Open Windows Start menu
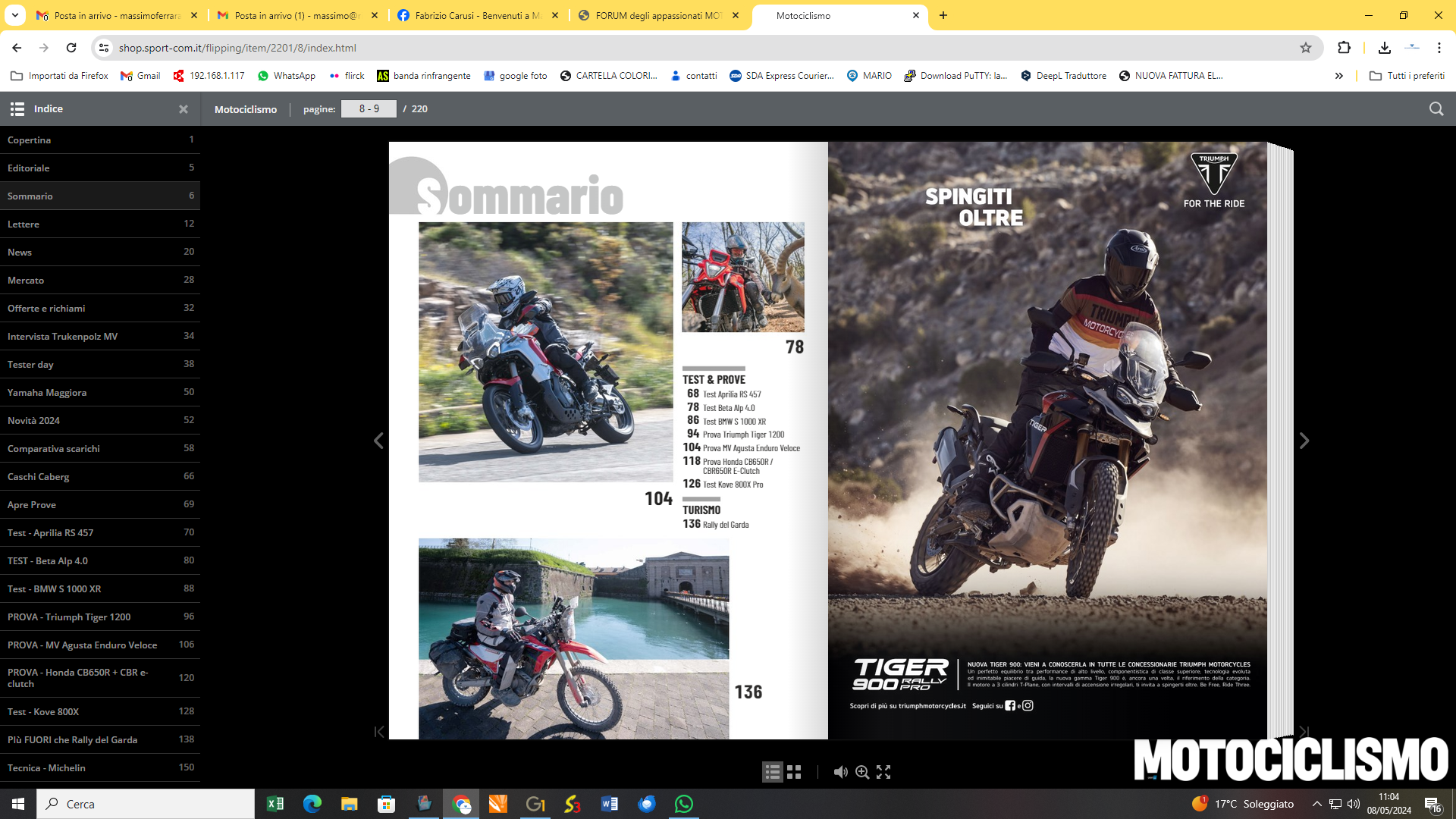 pyautogui.click(x=18, y=804)
